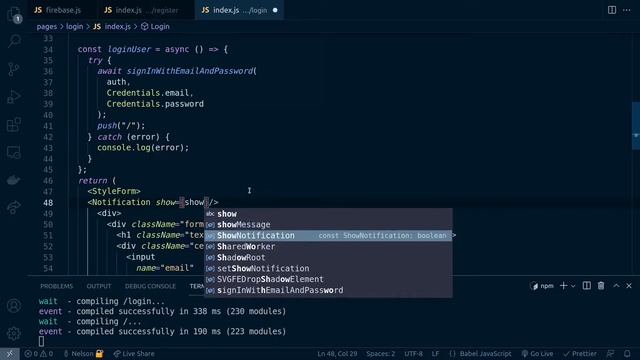Image resolution: width=640 pixels, height=360 pixels.
Task: Select the 'SVGFEDropShadowElement' suggestion
Action: [x=328, y=280]
